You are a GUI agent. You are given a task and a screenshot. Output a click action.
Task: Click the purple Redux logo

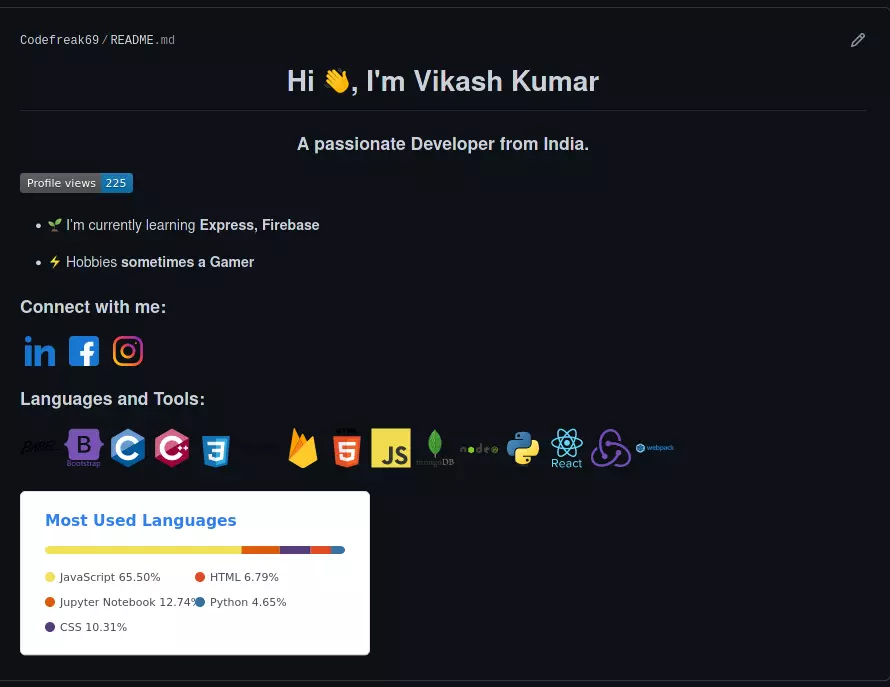point(611,448)
